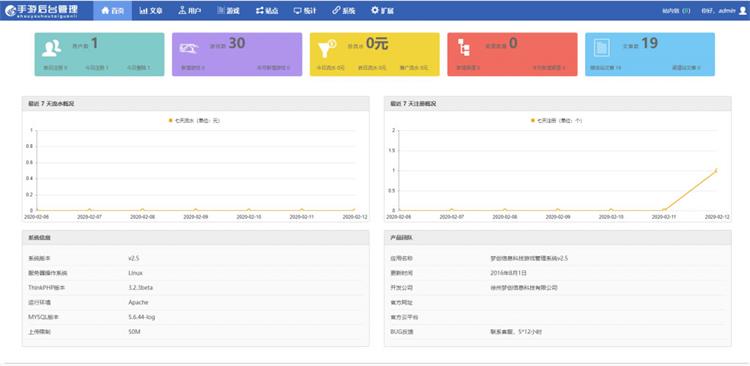Viewport: 750px width, 366px height.
Task: Click the 手游后台管理 logo
Action: (41, 10)
